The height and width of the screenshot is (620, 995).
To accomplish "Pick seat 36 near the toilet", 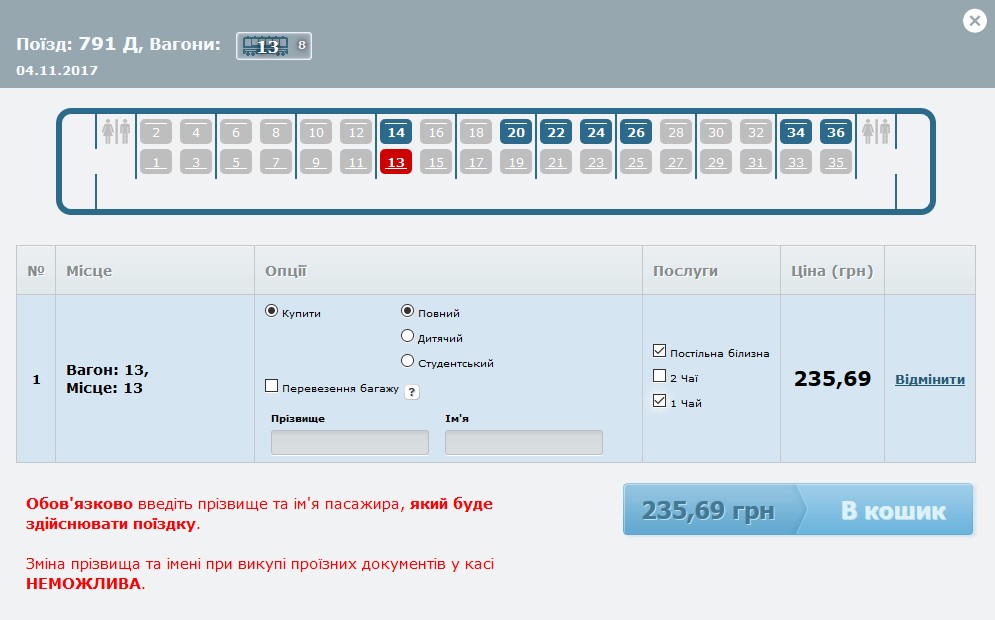I will tap(836, 132).
